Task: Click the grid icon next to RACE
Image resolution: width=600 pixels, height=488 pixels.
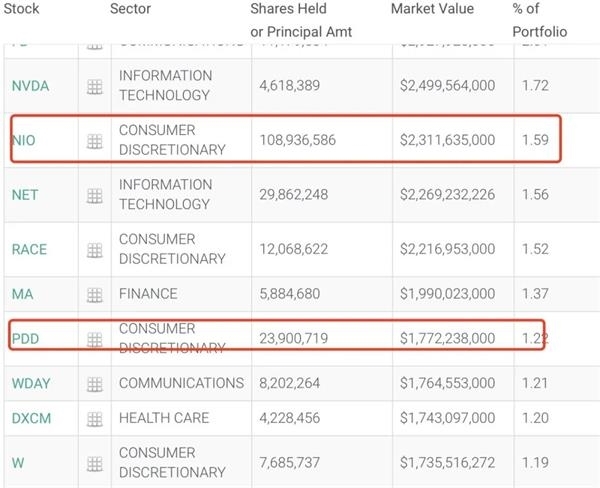Action: click(x=95, y=249)
